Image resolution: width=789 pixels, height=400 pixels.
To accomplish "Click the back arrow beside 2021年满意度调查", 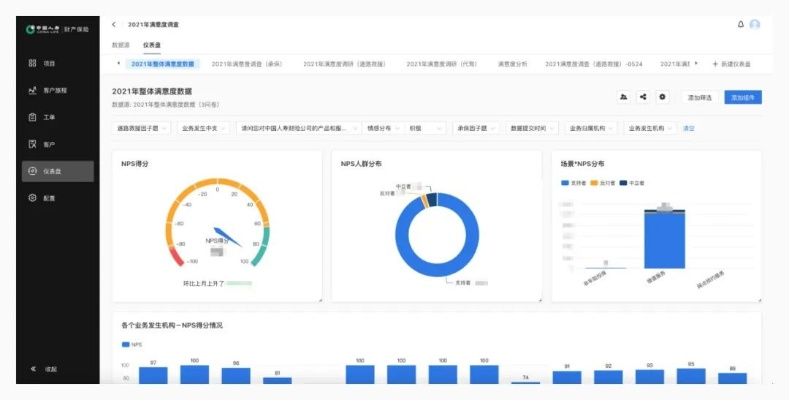I will coord(114,24).
